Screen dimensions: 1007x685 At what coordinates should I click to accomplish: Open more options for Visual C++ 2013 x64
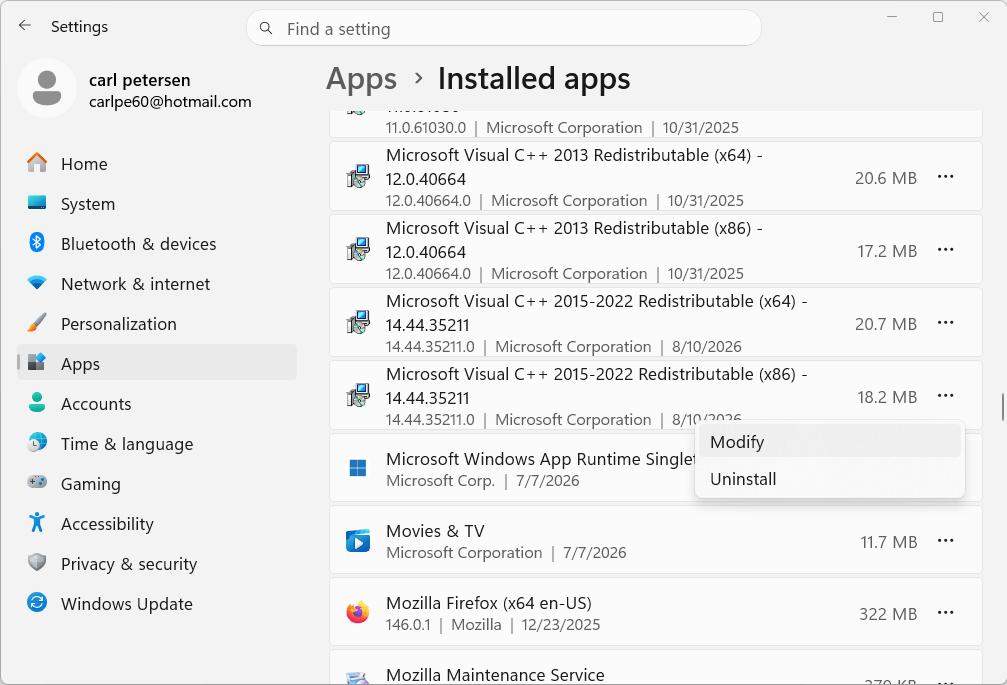[945, 177]
